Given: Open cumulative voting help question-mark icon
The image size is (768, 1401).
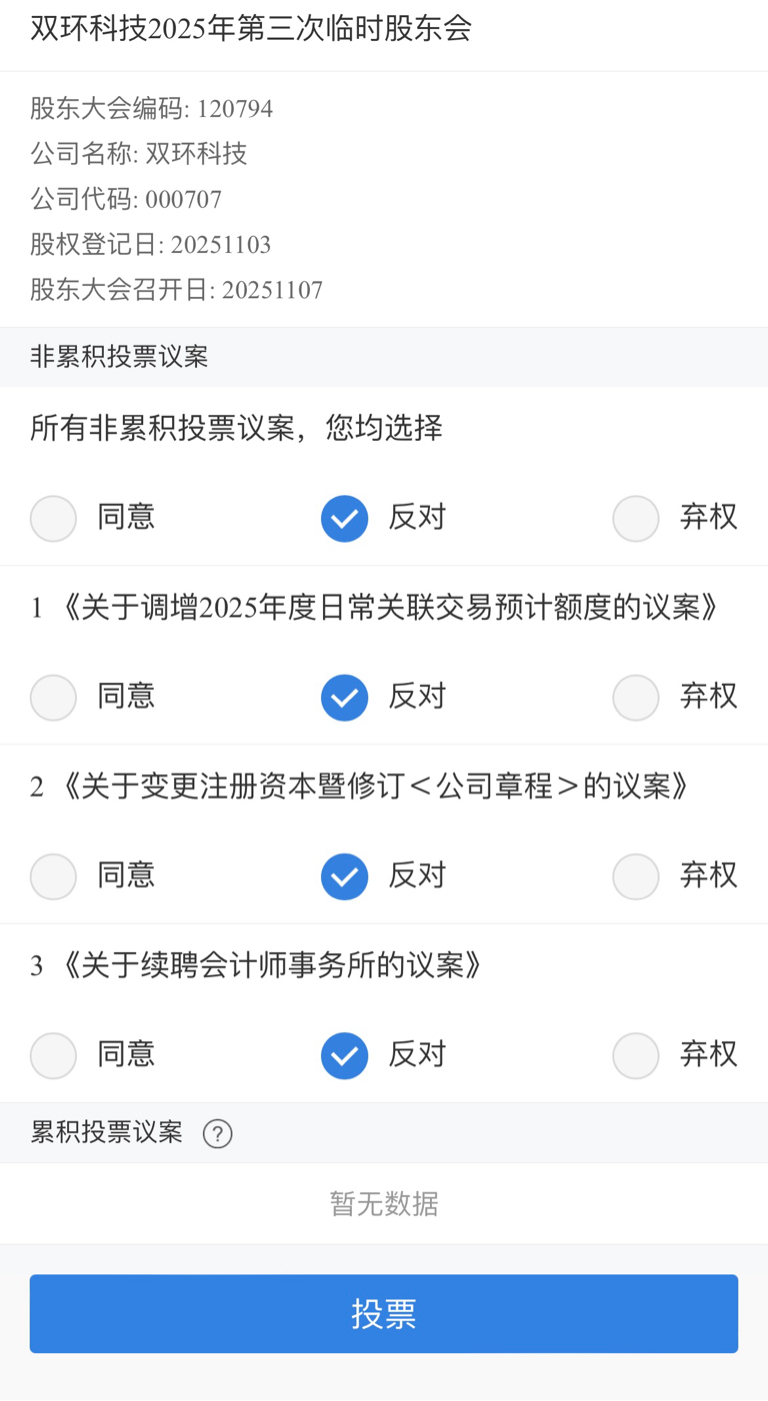Looking at the screenshot, I should coord(217,1133).
